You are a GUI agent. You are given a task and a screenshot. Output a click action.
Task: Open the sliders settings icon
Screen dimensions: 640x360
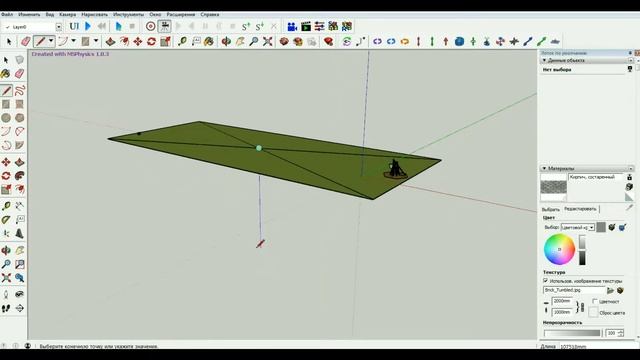(319, 27)
